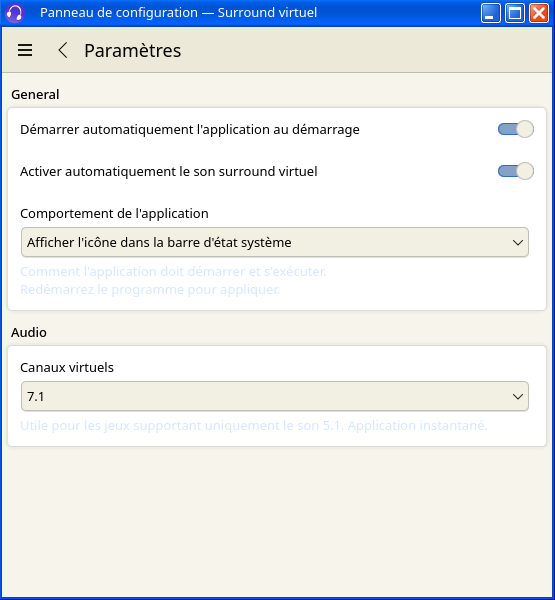Minimize the Surround virtuel window
This screenshot has width=555, height=600.
point(490,13)
